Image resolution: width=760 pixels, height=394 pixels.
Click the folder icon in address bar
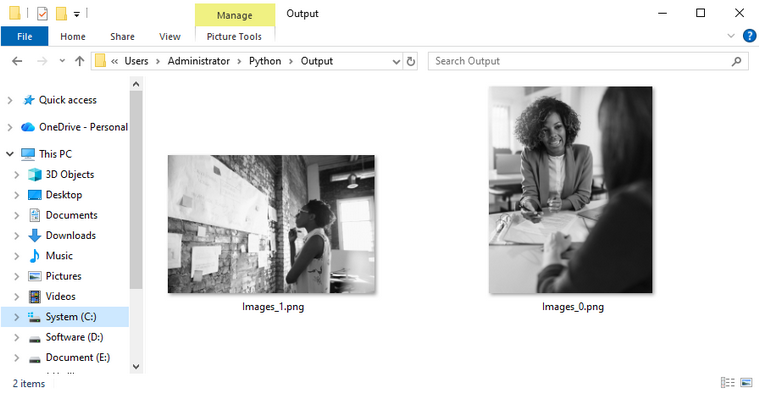point(100,61)
